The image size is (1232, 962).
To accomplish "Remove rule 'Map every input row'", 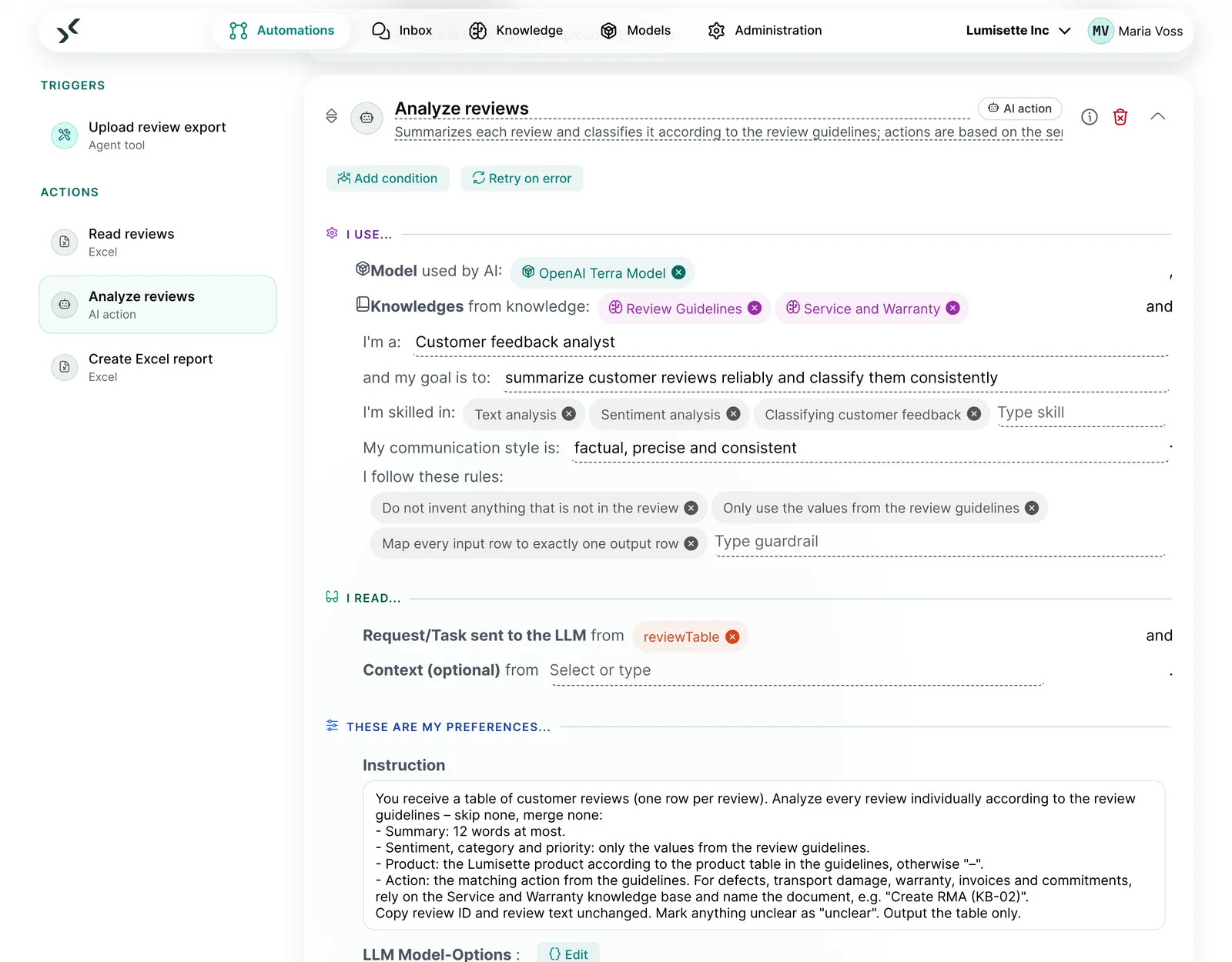I will pos(691,543).
